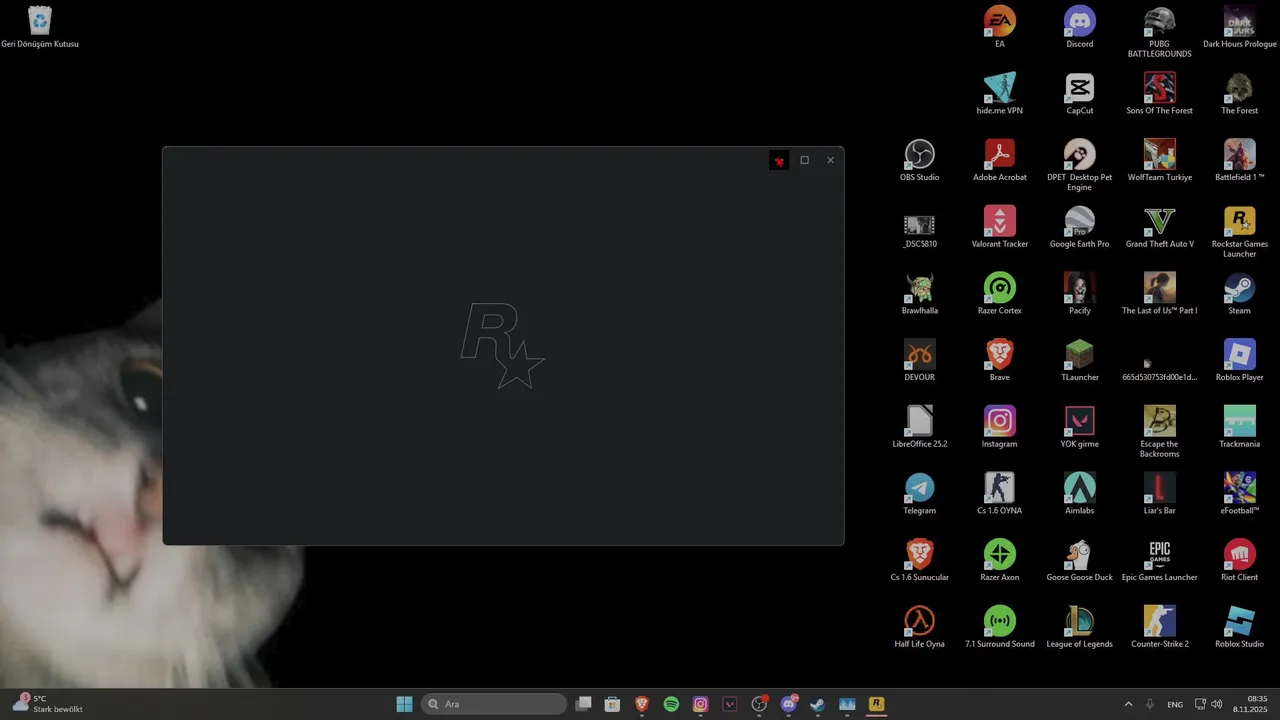Expand hidden system tray icons
Image resolution: width=1280 pixels, height=720 pixels.
tap(1128, 704)
